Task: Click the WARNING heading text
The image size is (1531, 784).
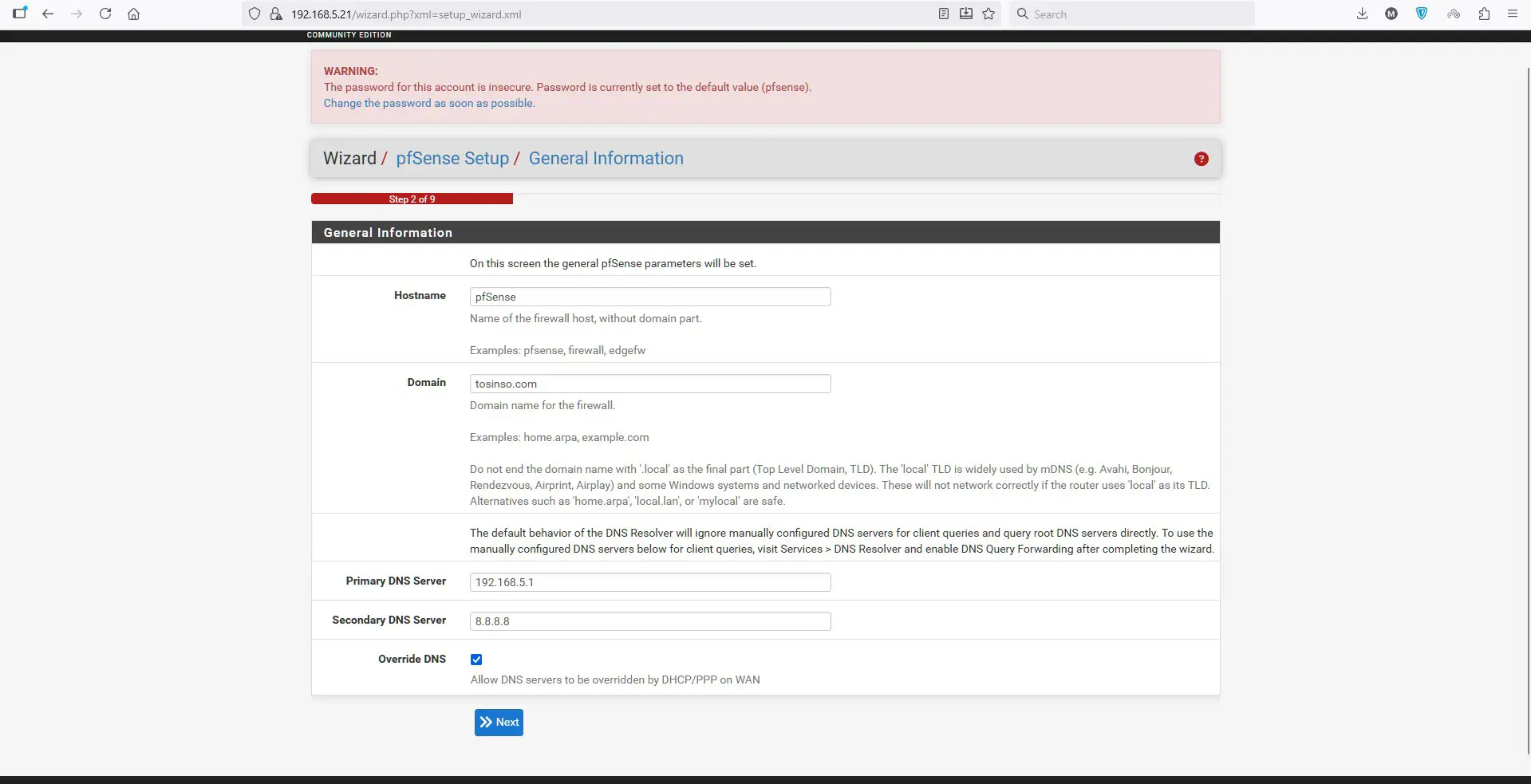Action: pos(351,71)
